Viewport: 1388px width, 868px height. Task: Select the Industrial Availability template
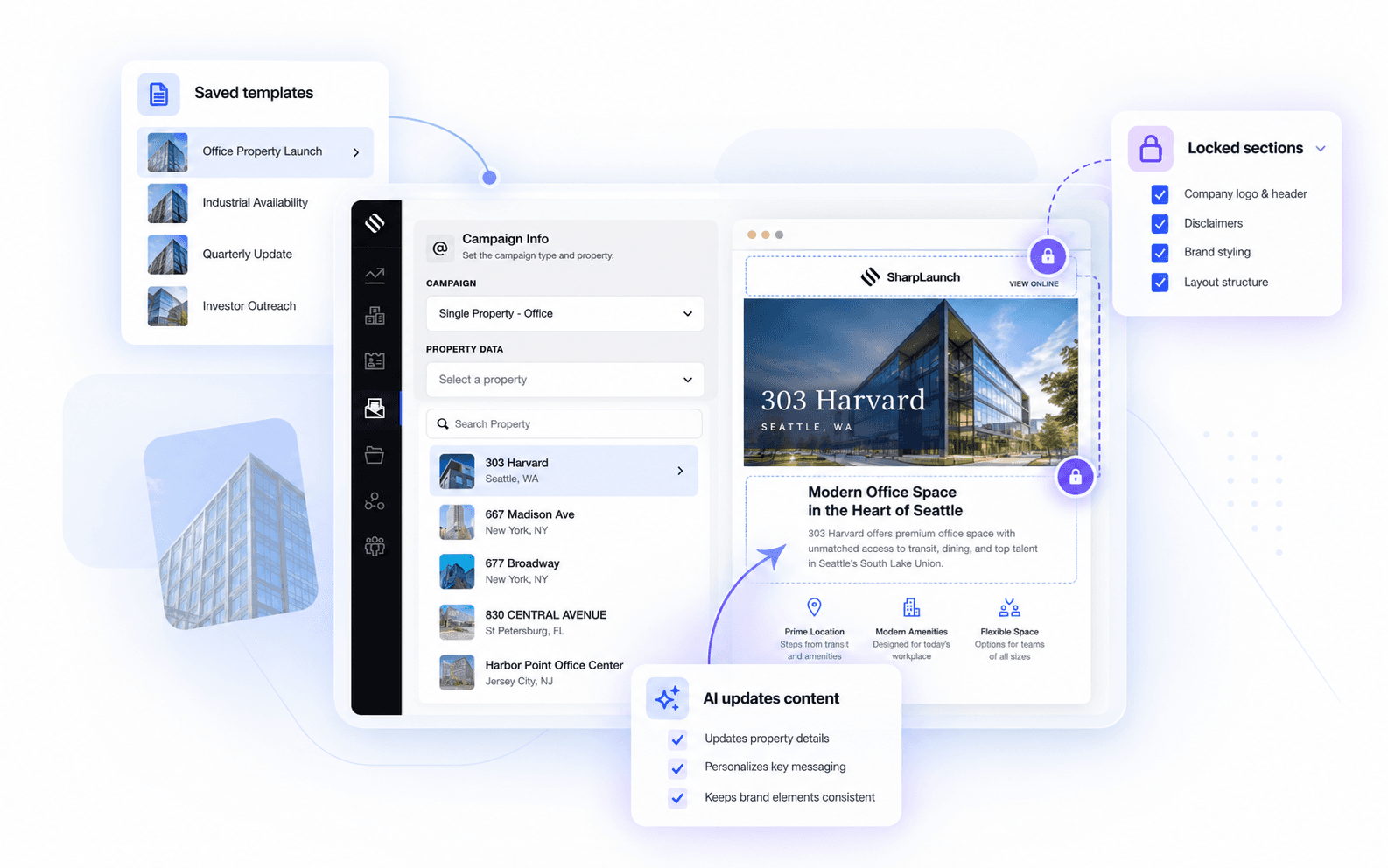coord(255,203)
